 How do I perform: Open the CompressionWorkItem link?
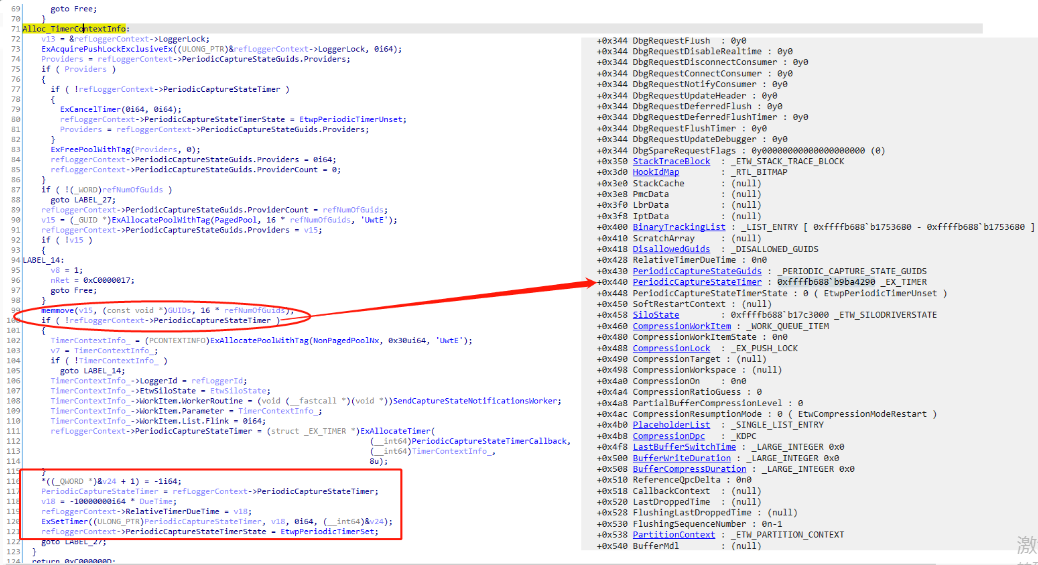(681, 326)
